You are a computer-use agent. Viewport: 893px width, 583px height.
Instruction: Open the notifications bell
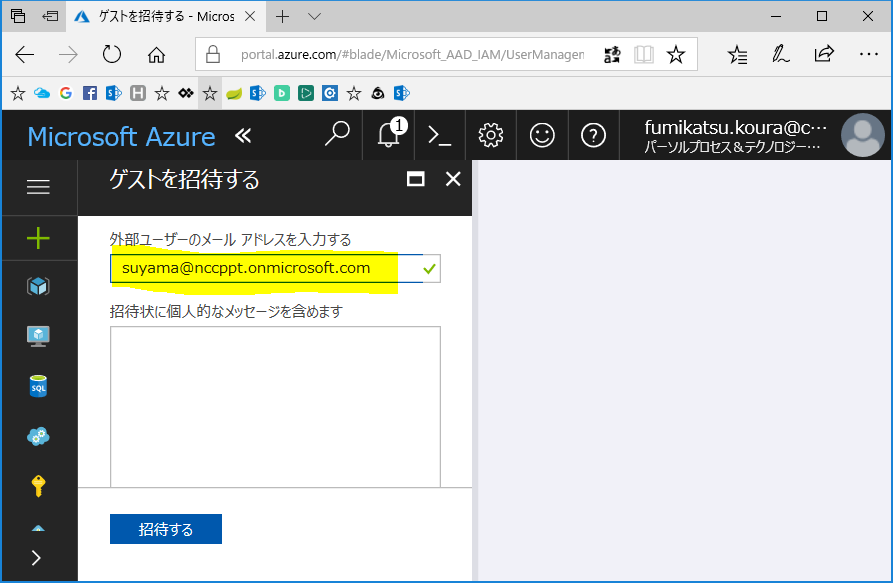[390, 135]
